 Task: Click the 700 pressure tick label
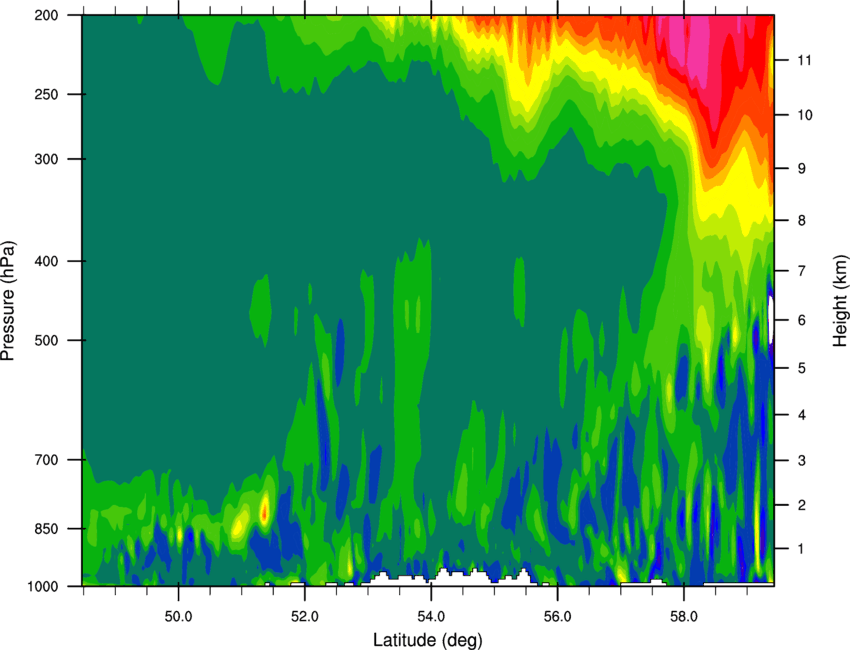pos(47,460)
